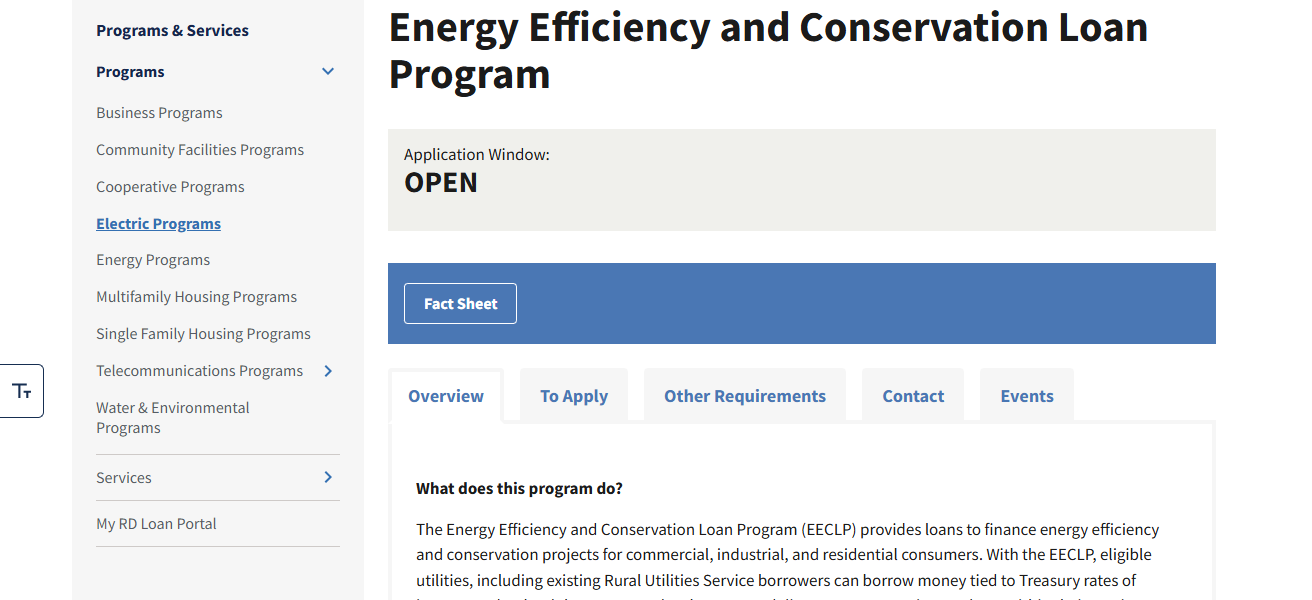Go to Single Family Housing Programs
This screenshot has height=600, width=1312.
203,333
